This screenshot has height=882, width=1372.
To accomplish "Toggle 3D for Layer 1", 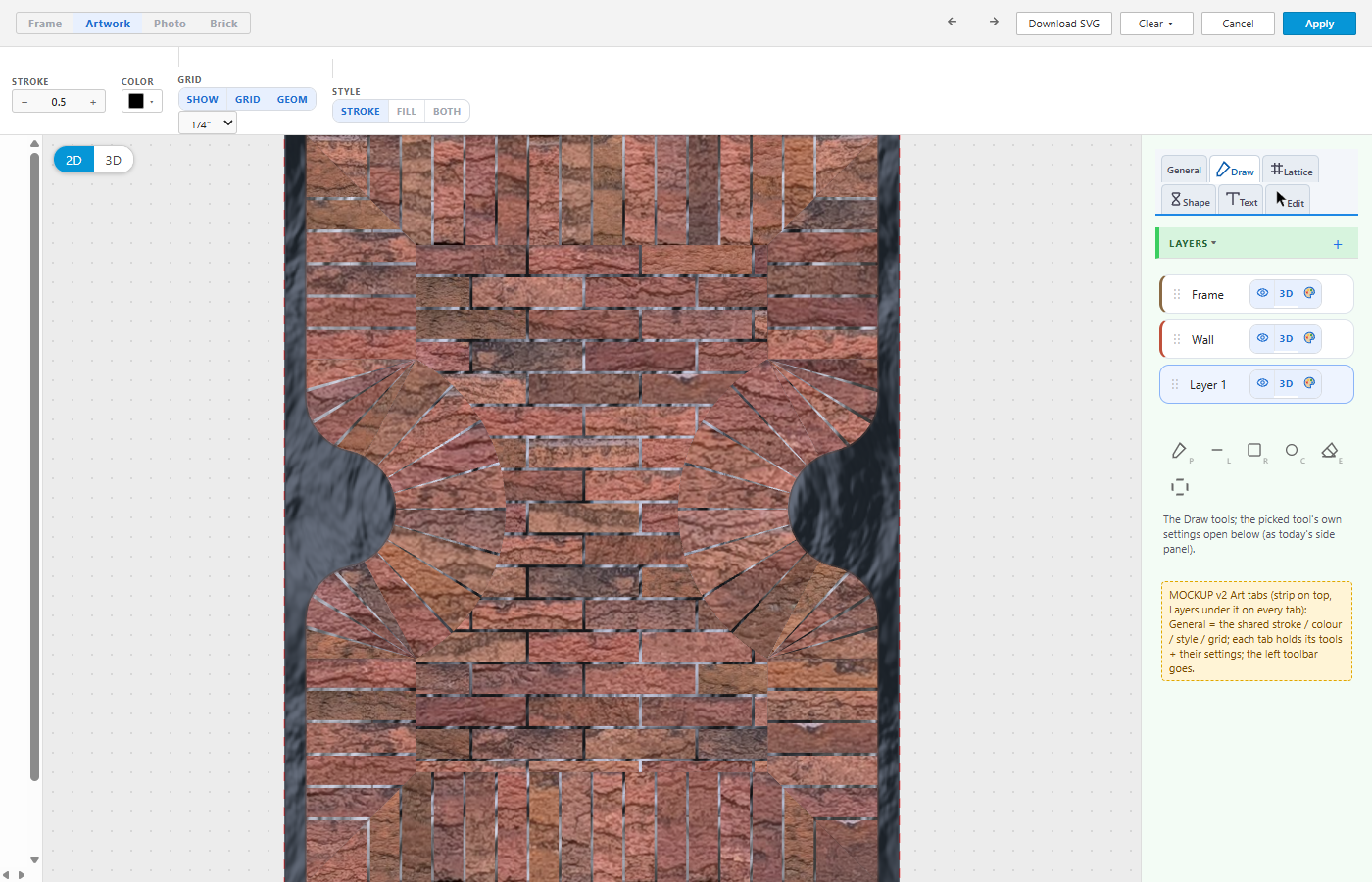I will point(1286,383).
